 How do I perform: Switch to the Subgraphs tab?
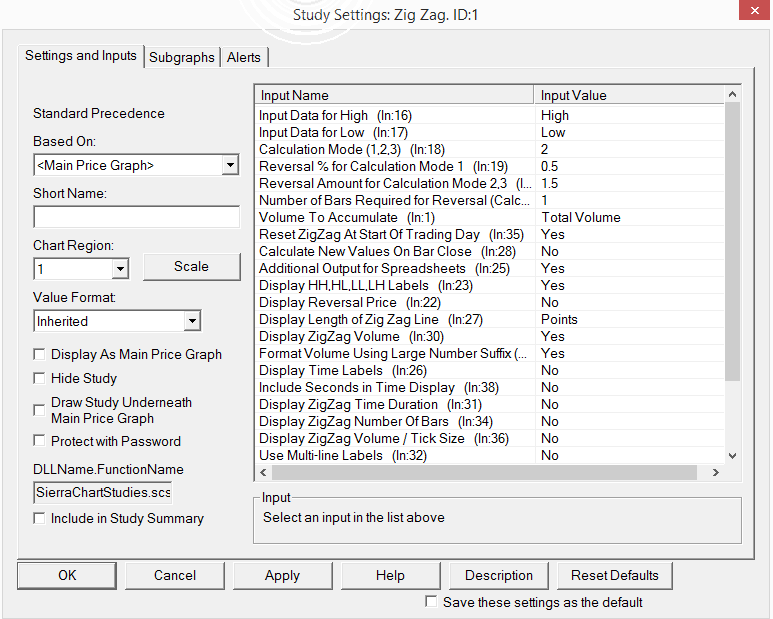click(x=181, y=57)
